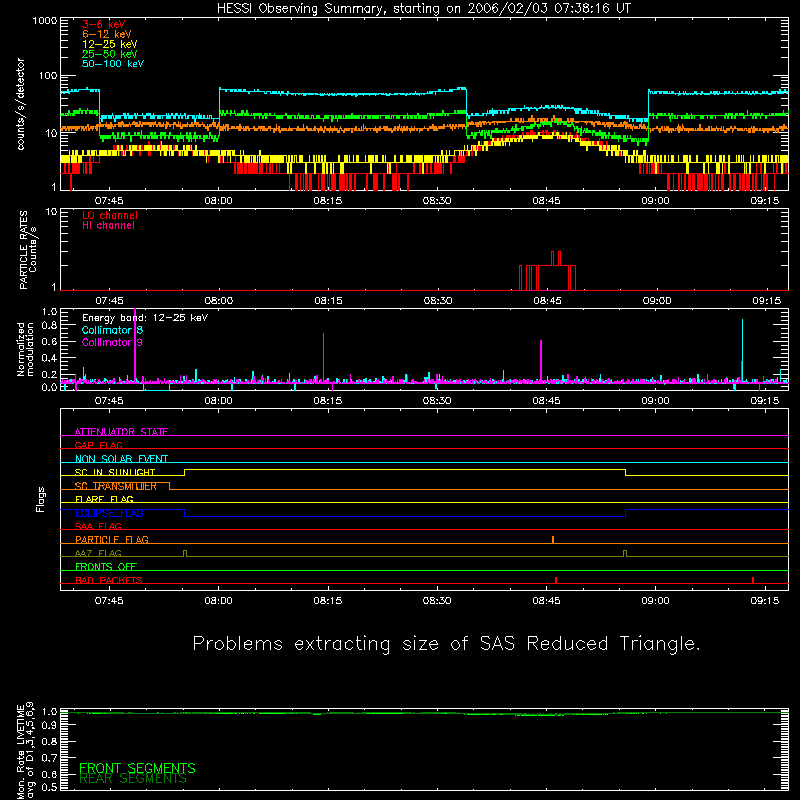The image size is (800, 800).
Task: Click the orange PARTICLE FLAG tick near 08:45
Action: (553, 540)
